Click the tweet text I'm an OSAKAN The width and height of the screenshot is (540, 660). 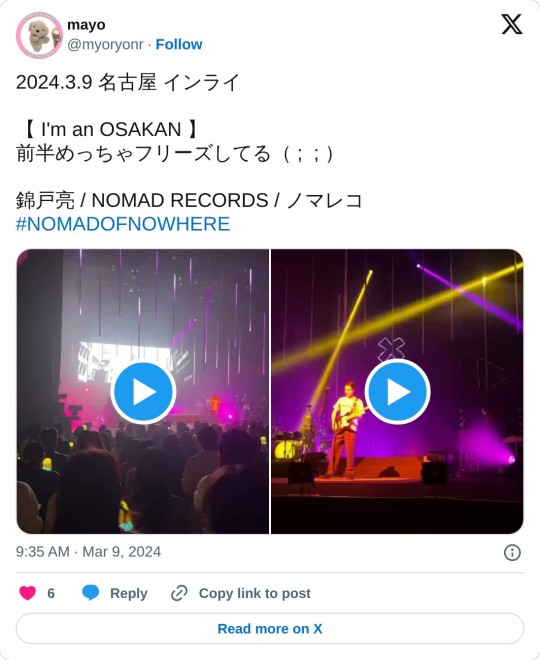pos(112,129)
